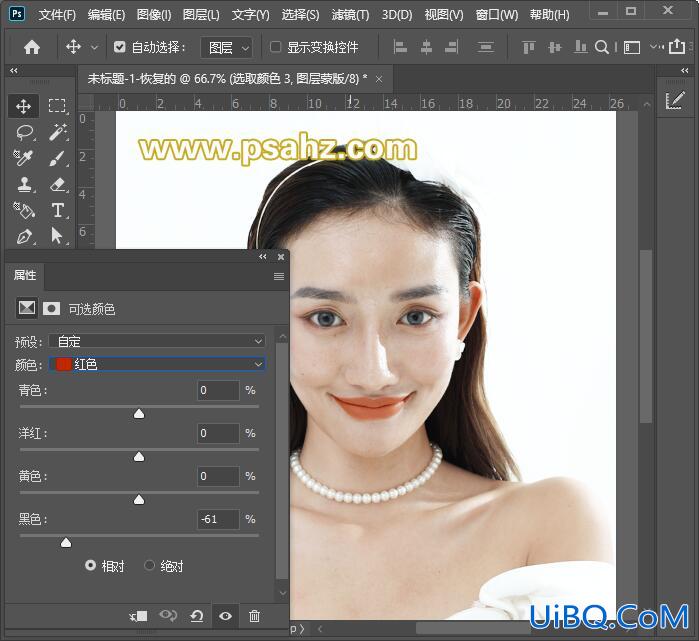
Task: Click the adjustment icon in Properties panel
Action: [27, 308]
